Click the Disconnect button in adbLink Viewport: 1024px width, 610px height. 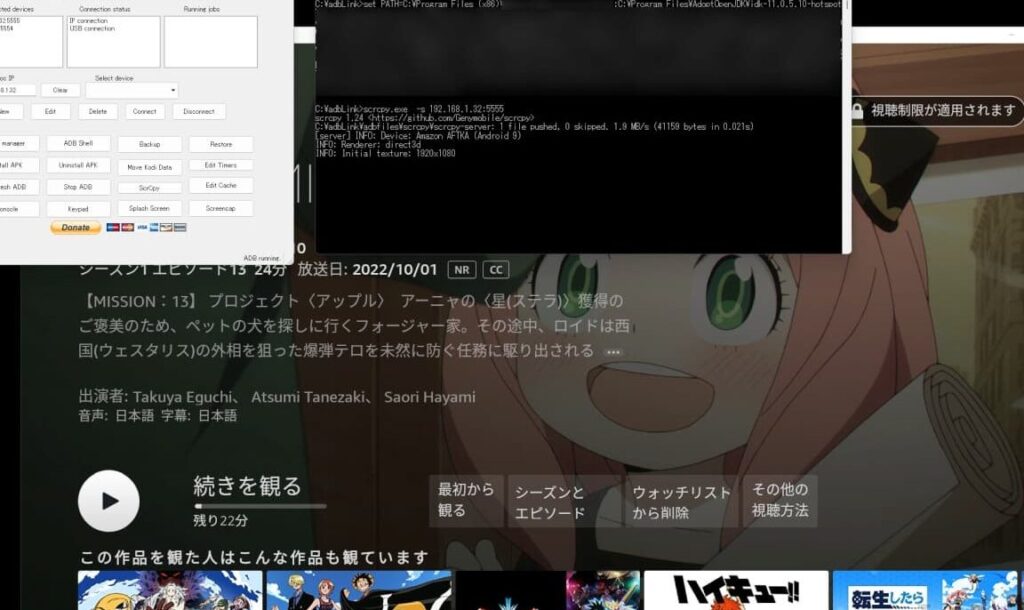(x=199, y=112)
